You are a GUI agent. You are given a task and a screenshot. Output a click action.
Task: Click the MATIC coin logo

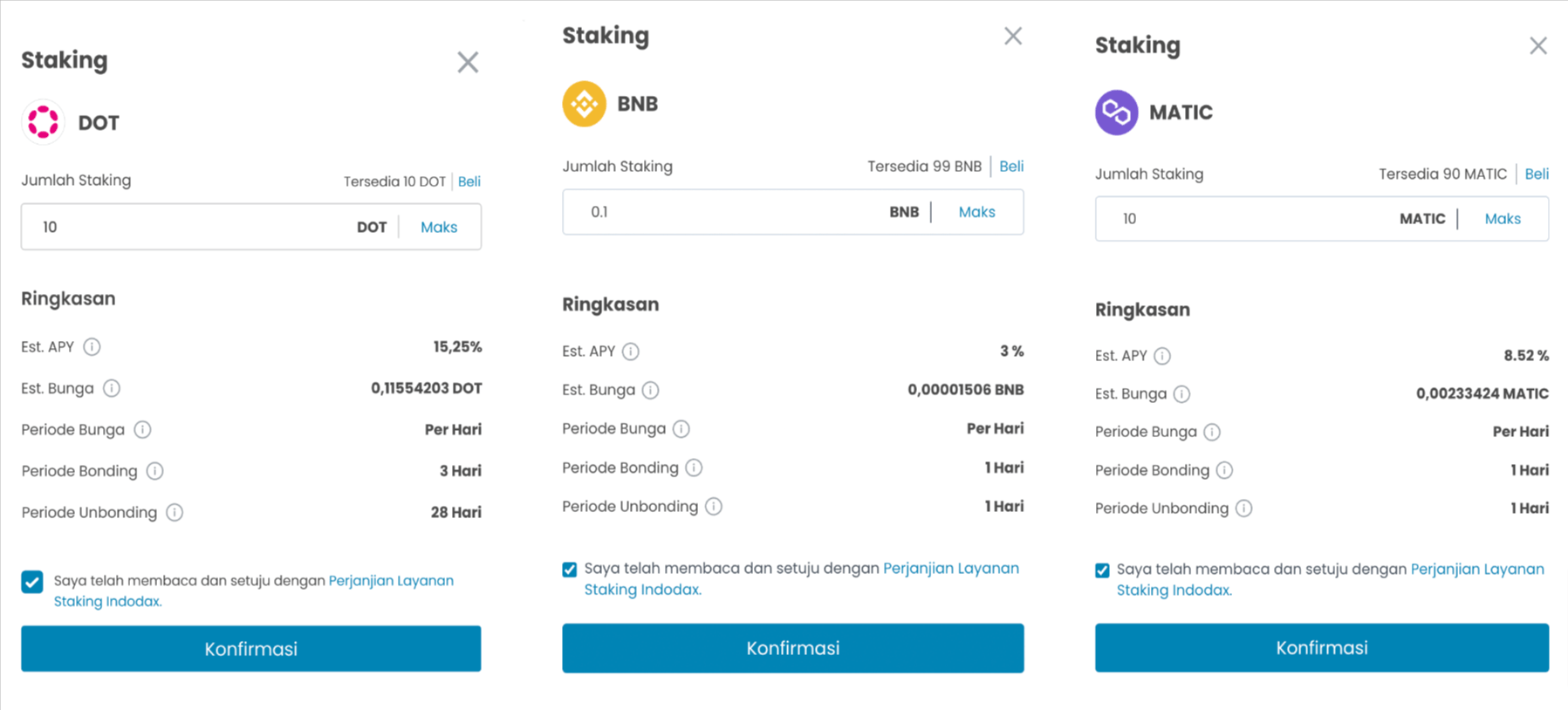point(1117,113)
